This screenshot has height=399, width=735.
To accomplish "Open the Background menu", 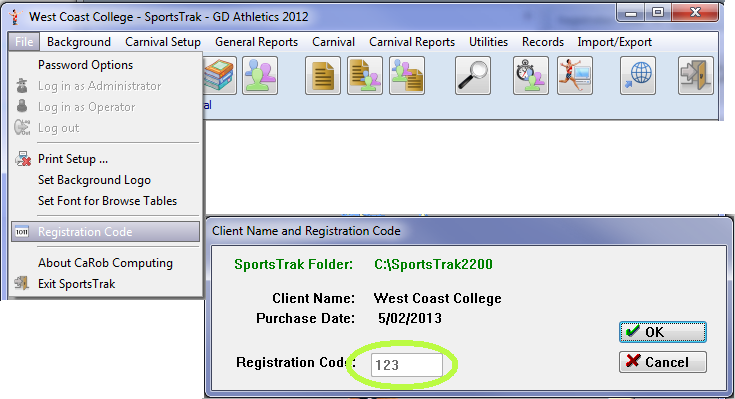I will pos(79,42).
